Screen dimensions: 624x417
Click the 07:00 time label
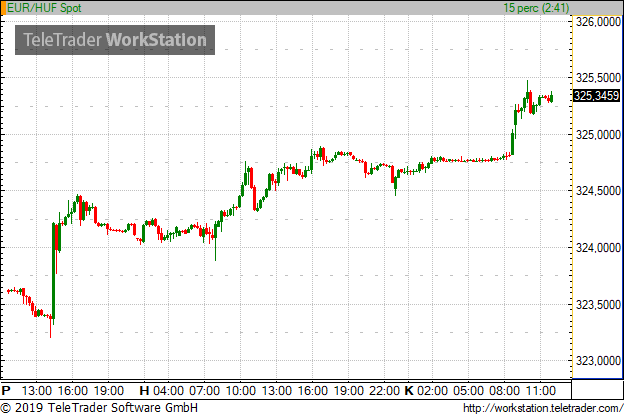pos(204,390)
